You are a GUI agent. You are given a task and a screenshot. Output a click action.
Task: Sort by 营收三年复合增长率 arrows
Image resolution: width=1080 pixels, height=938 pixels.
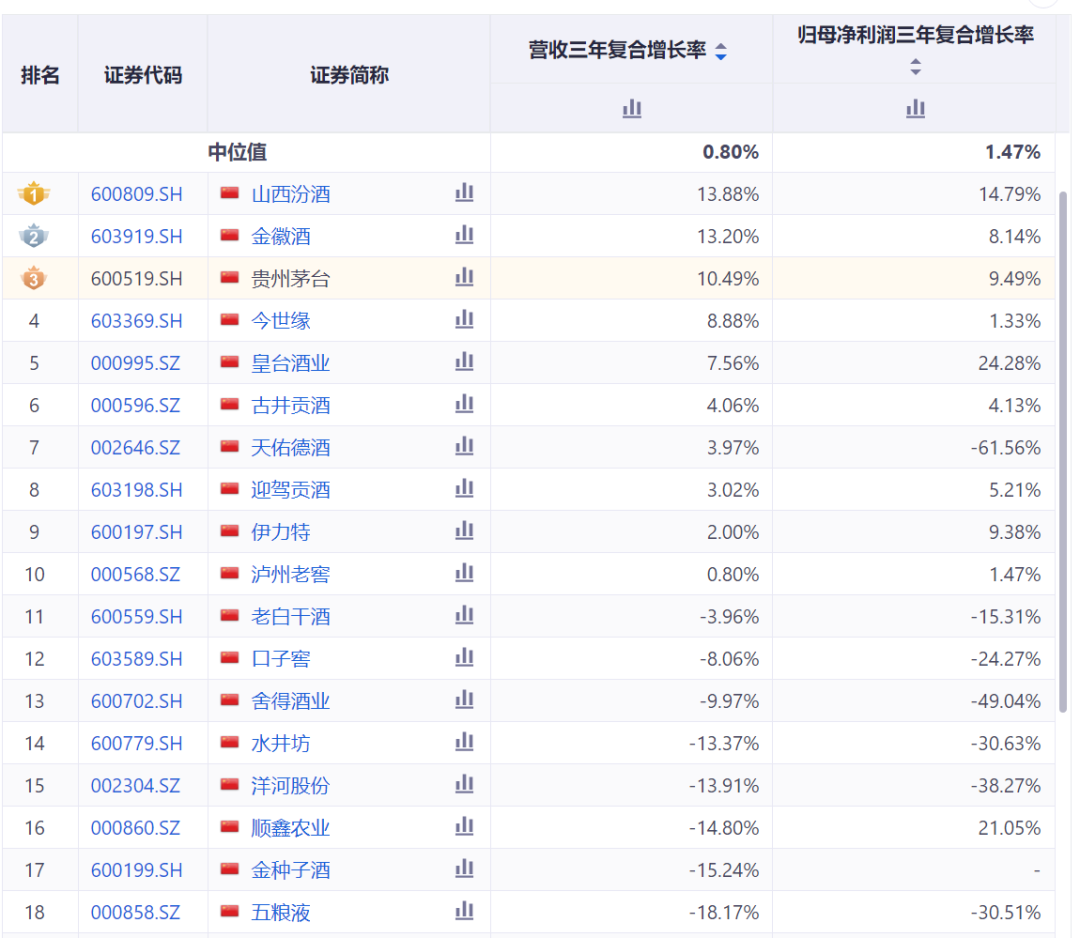click(x=720, y=51)
